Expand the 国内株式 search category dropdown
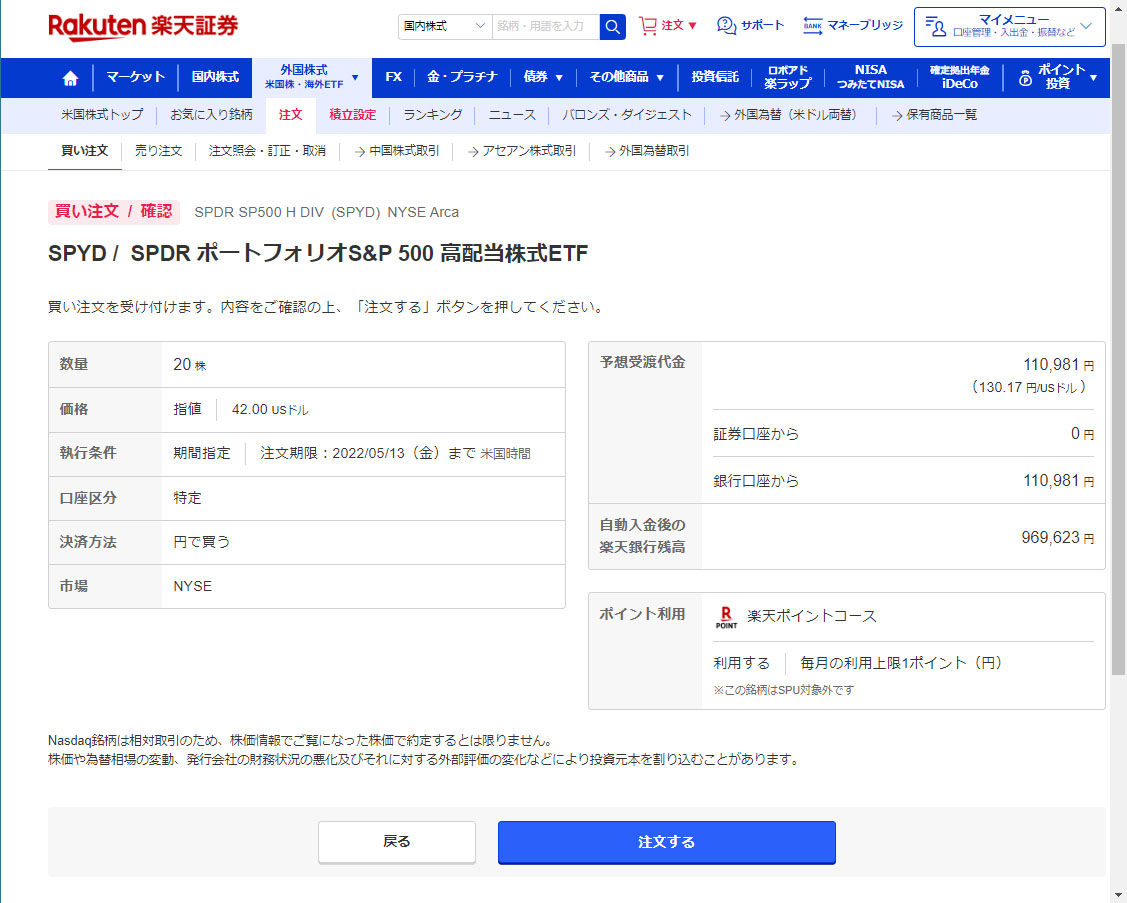The width and height of the screenshot is (1127, 903). coord(445,26)
